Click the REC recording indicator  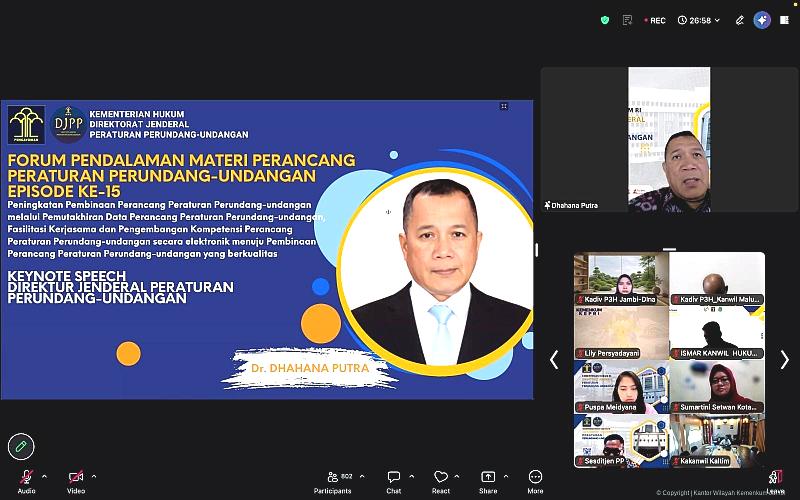click(655, 20)
